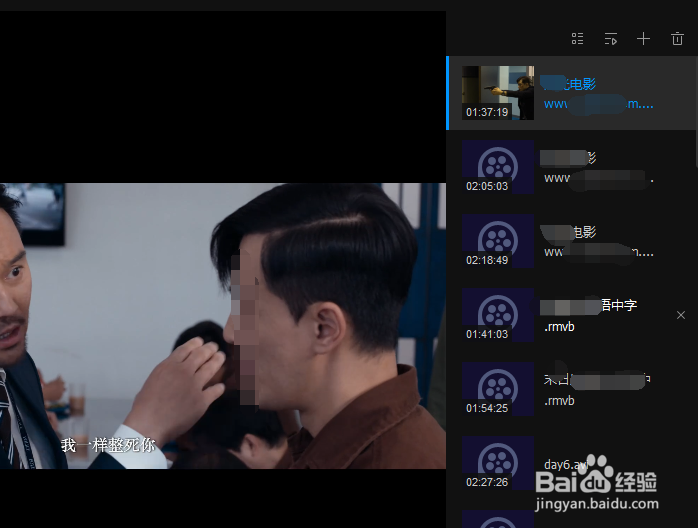Clear the playlist with the trash icon
Screen dimensions: 698x528
pyautogui.click(x=677, y=39)
